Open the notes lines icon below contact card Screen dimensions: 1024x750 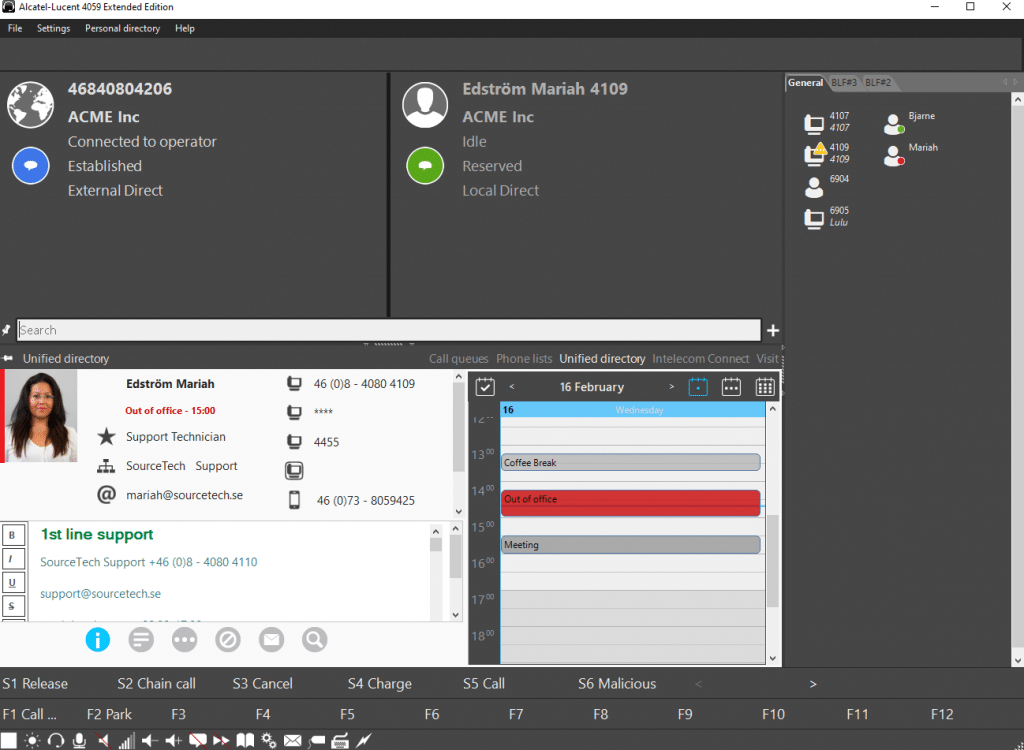pyautogui.click(x=141, y=640)
